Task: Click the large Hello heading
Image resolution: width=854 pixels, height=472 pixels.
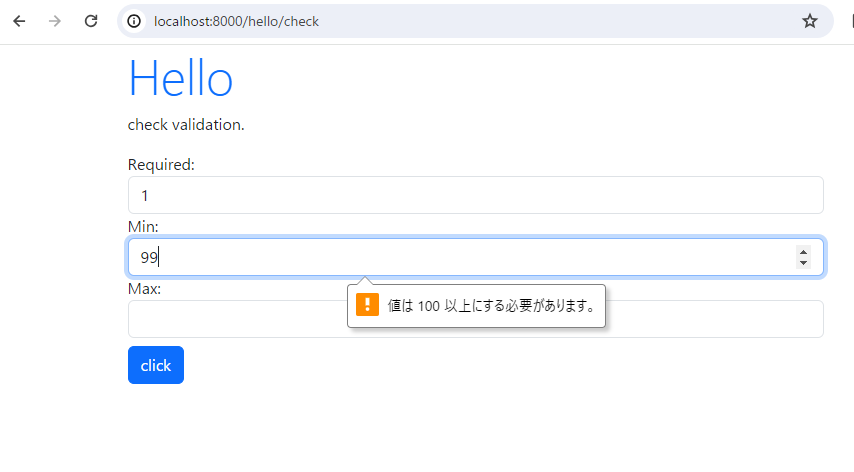Action: click(180, 78)
